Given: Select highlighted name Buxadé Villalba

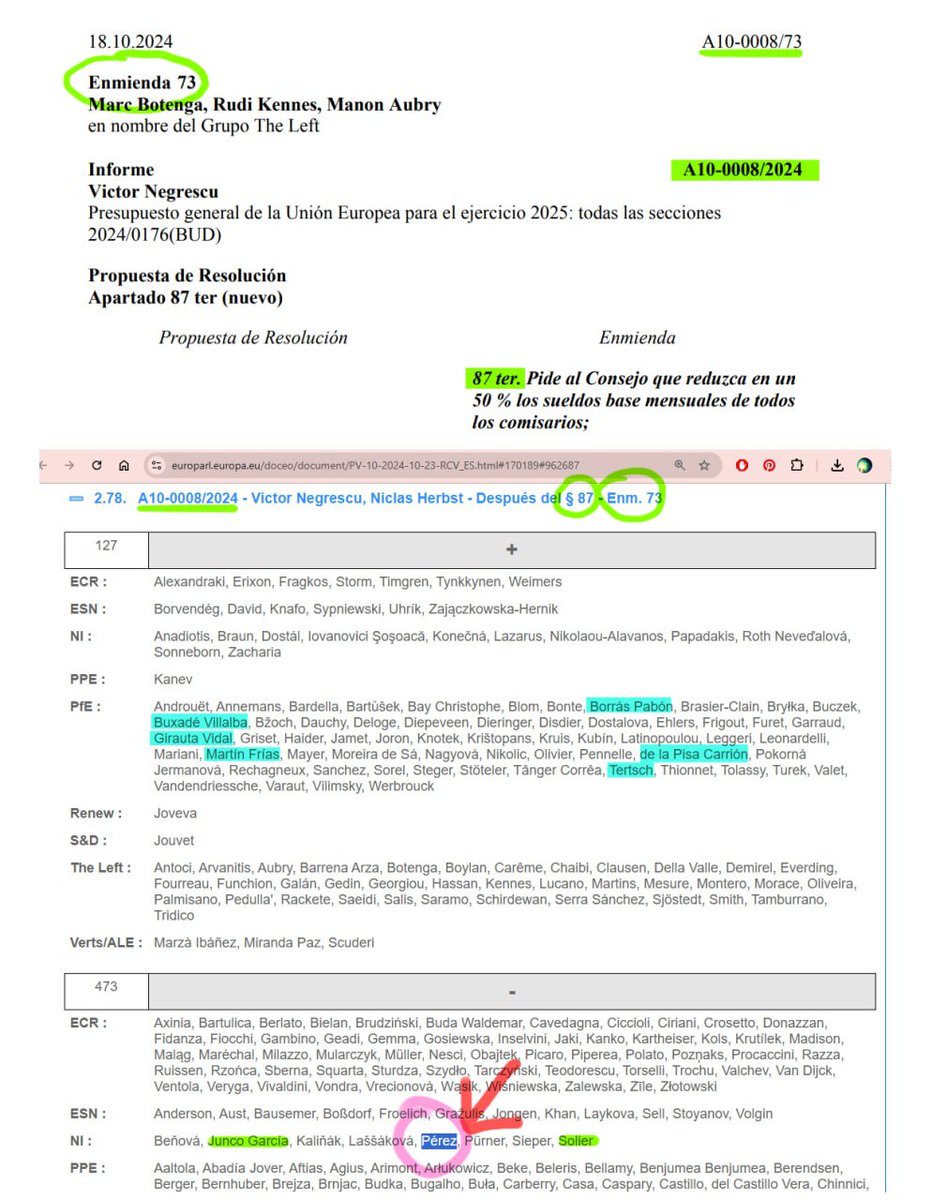Looking at the screenshot, I should pyautogui.click(x=202, y=722).
